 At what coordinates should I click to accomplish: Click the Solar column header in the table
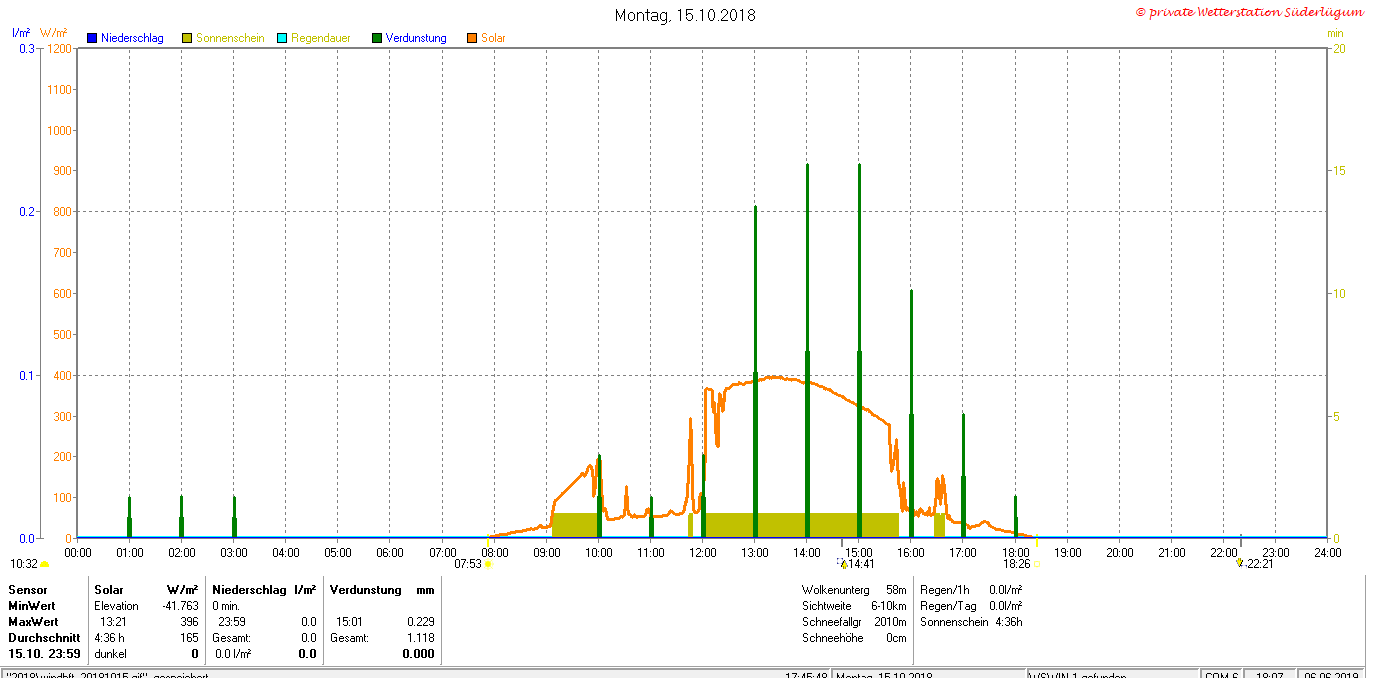point(109,590)
